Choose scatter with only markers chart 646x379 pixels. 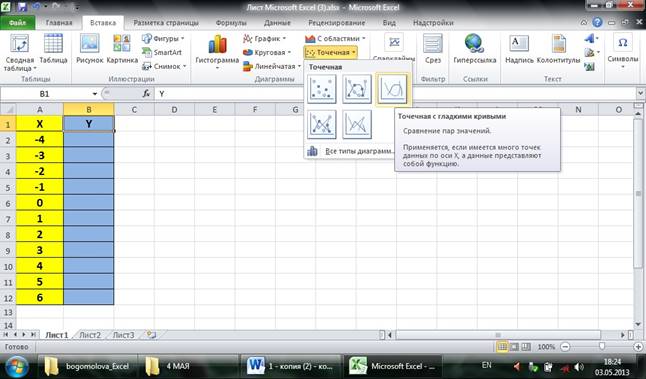coord(322,89)
